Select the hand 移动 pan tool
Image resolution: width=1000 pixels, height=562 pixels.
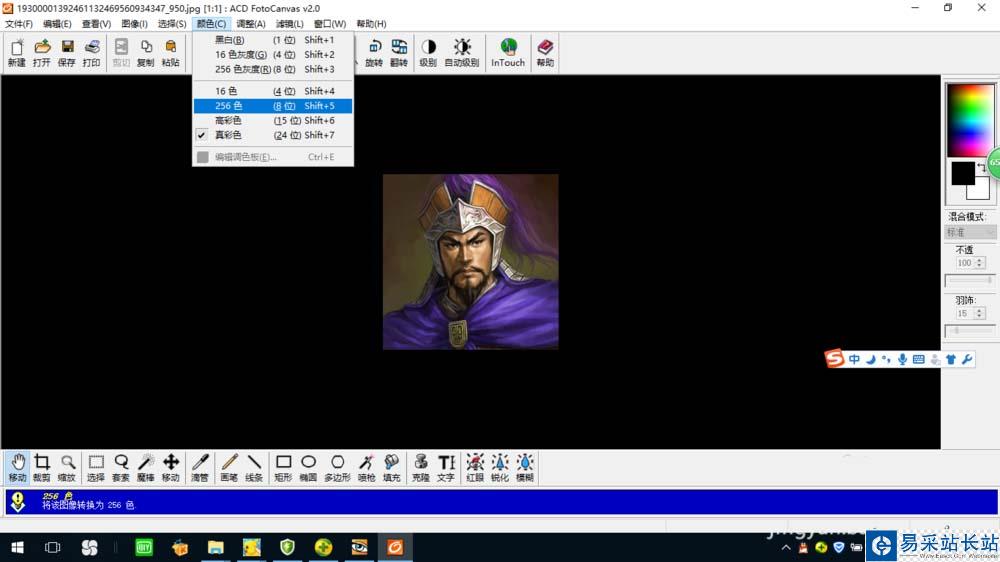(17, 468)
